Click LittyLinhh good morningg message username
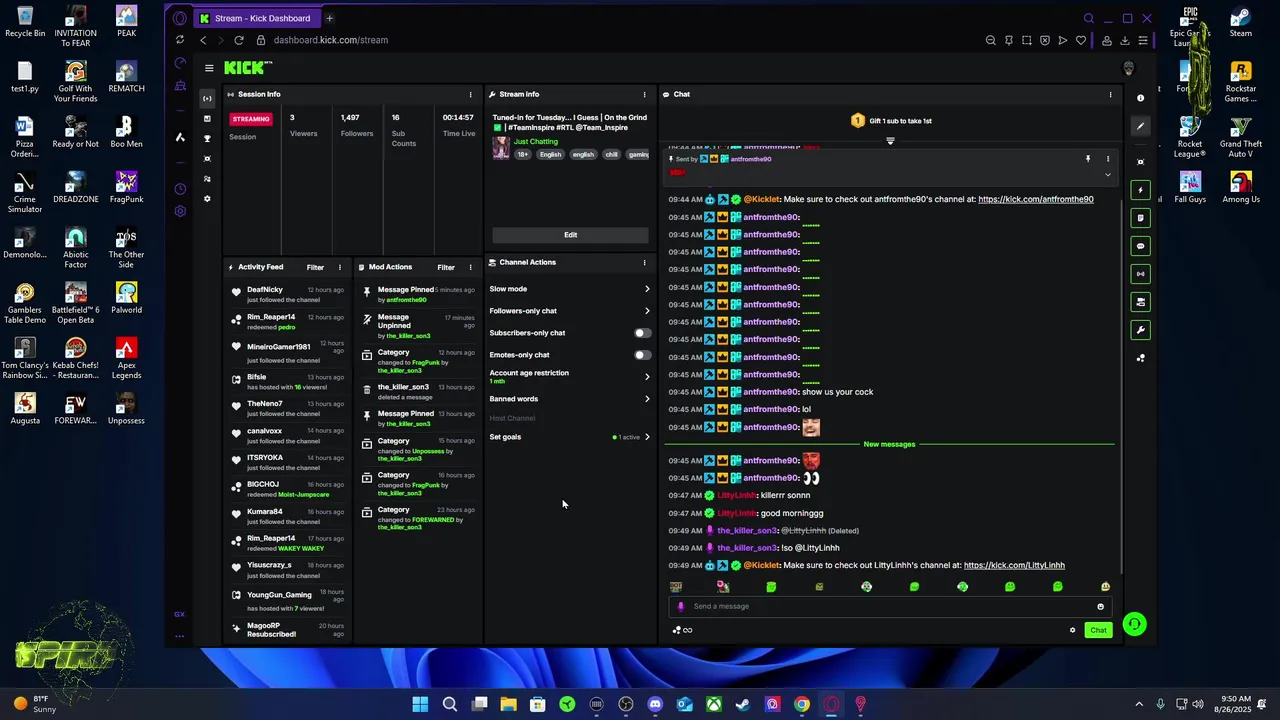The image size is (1280, 720). (737, 513)
